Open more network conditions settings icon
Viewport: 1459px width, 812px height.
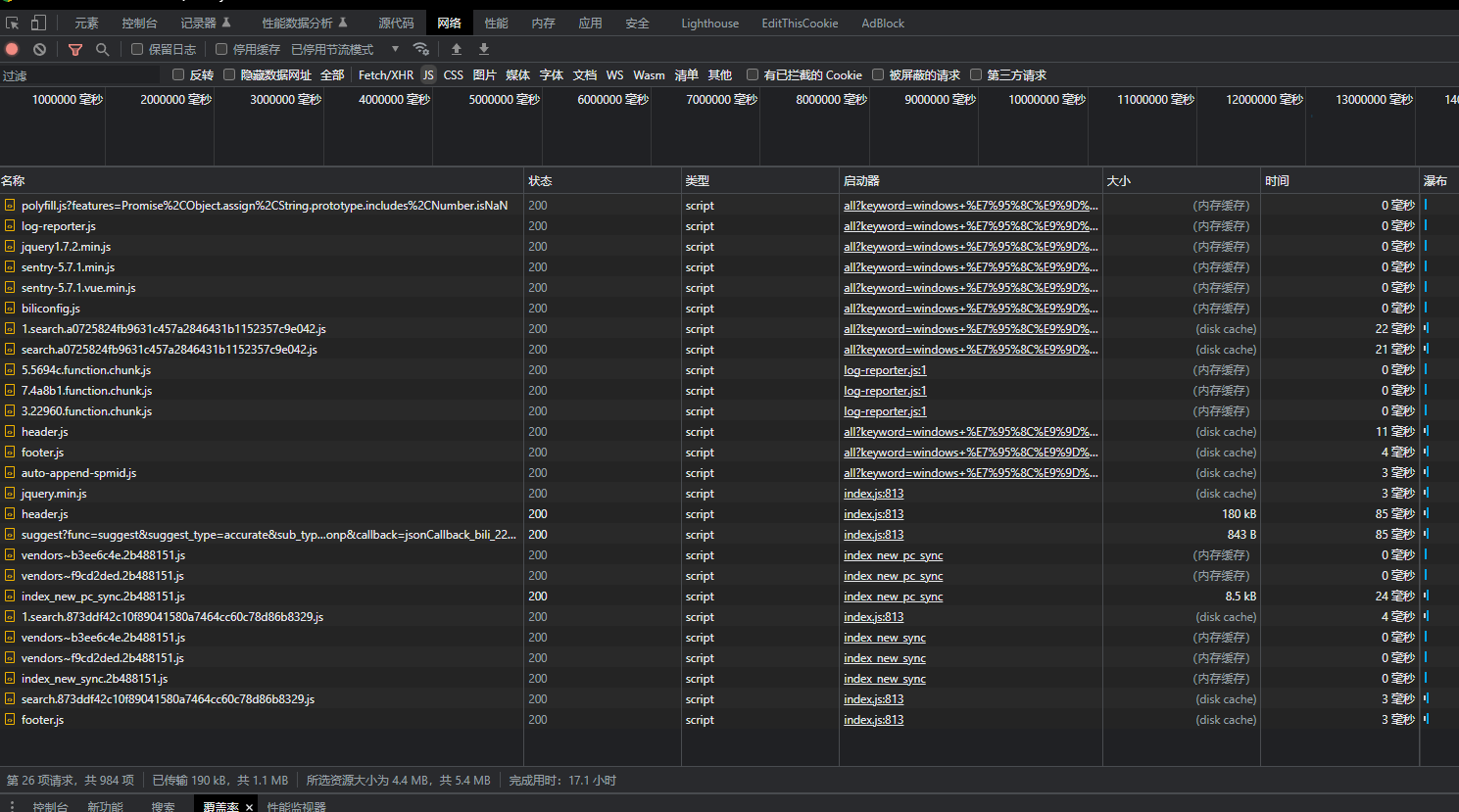[x=421, y=49]
